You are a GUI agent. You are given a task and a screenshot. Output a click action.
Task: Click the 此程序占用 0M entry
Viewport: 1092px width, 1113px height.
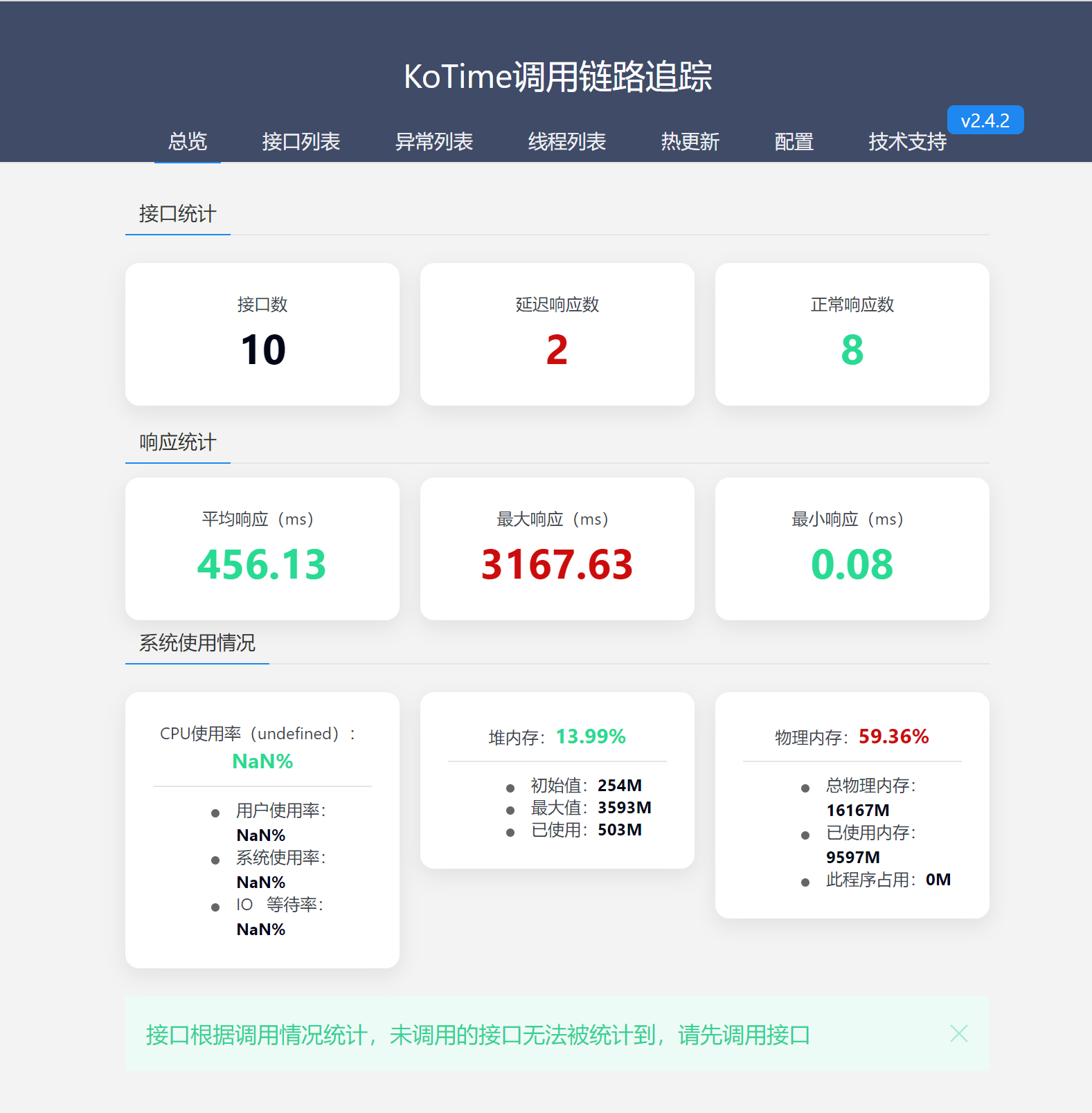[888, 880]
